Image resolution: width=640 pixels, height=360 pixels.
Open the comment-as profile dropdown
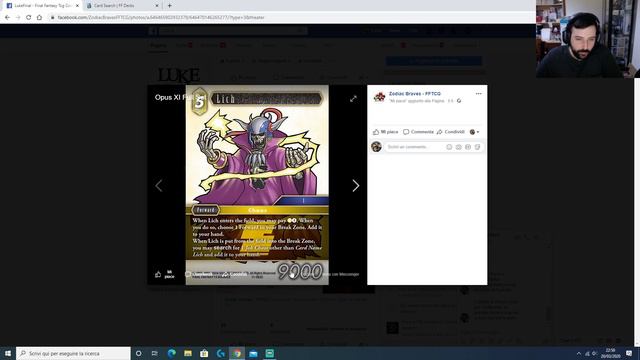(474, 132)
